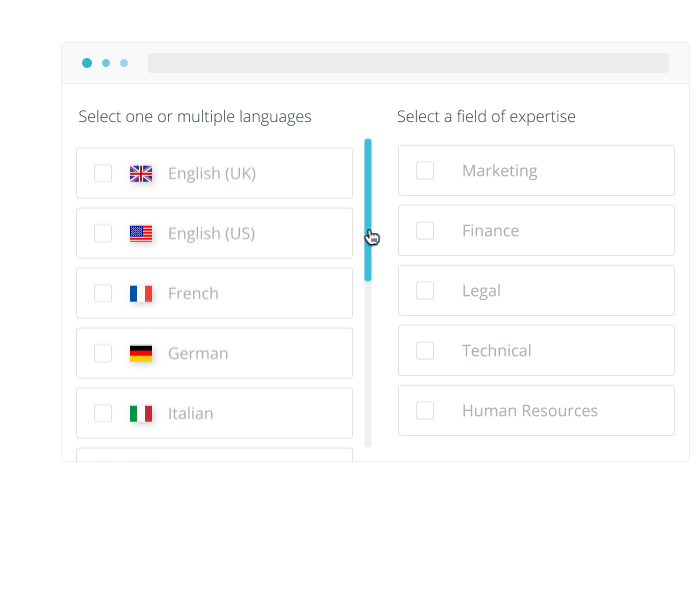
Task: Click the French flag icon
Action: (x=141, y=294)
